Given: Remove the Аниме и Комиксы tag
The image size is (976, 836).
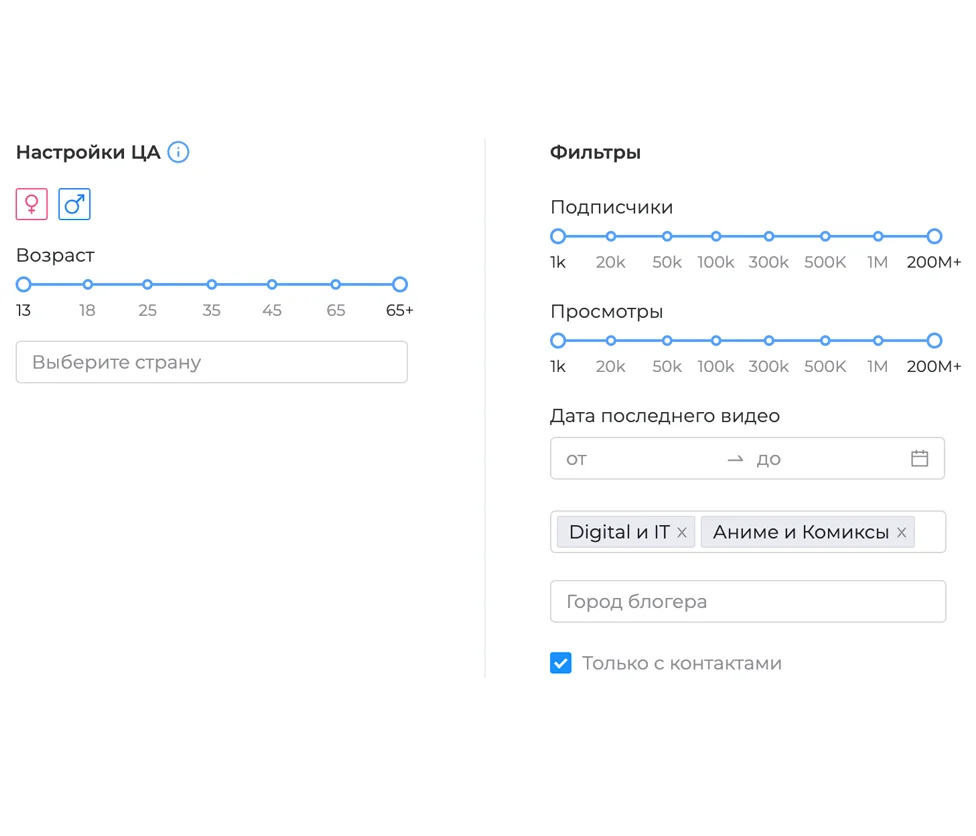Looking at the screenshot, I should point(901,533).
